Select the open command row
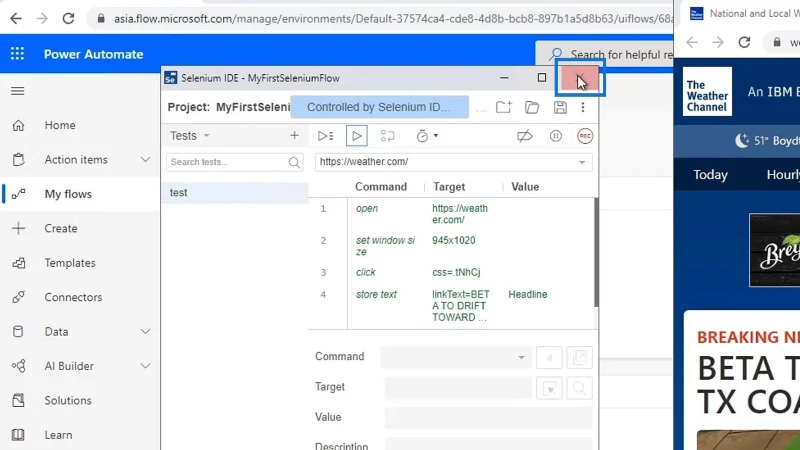800x450 pixels. click(x=452, y=214)
